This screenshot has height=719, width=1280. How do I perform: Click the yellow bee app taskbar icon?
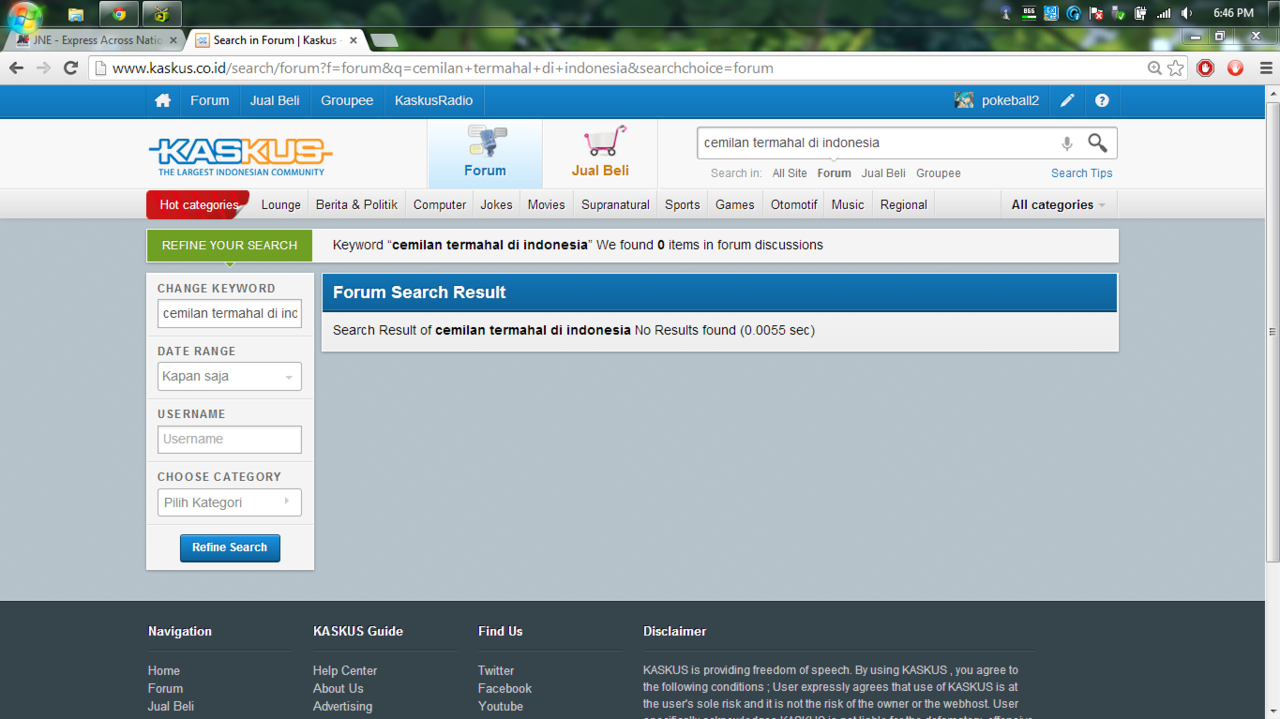tap(162, 14)
